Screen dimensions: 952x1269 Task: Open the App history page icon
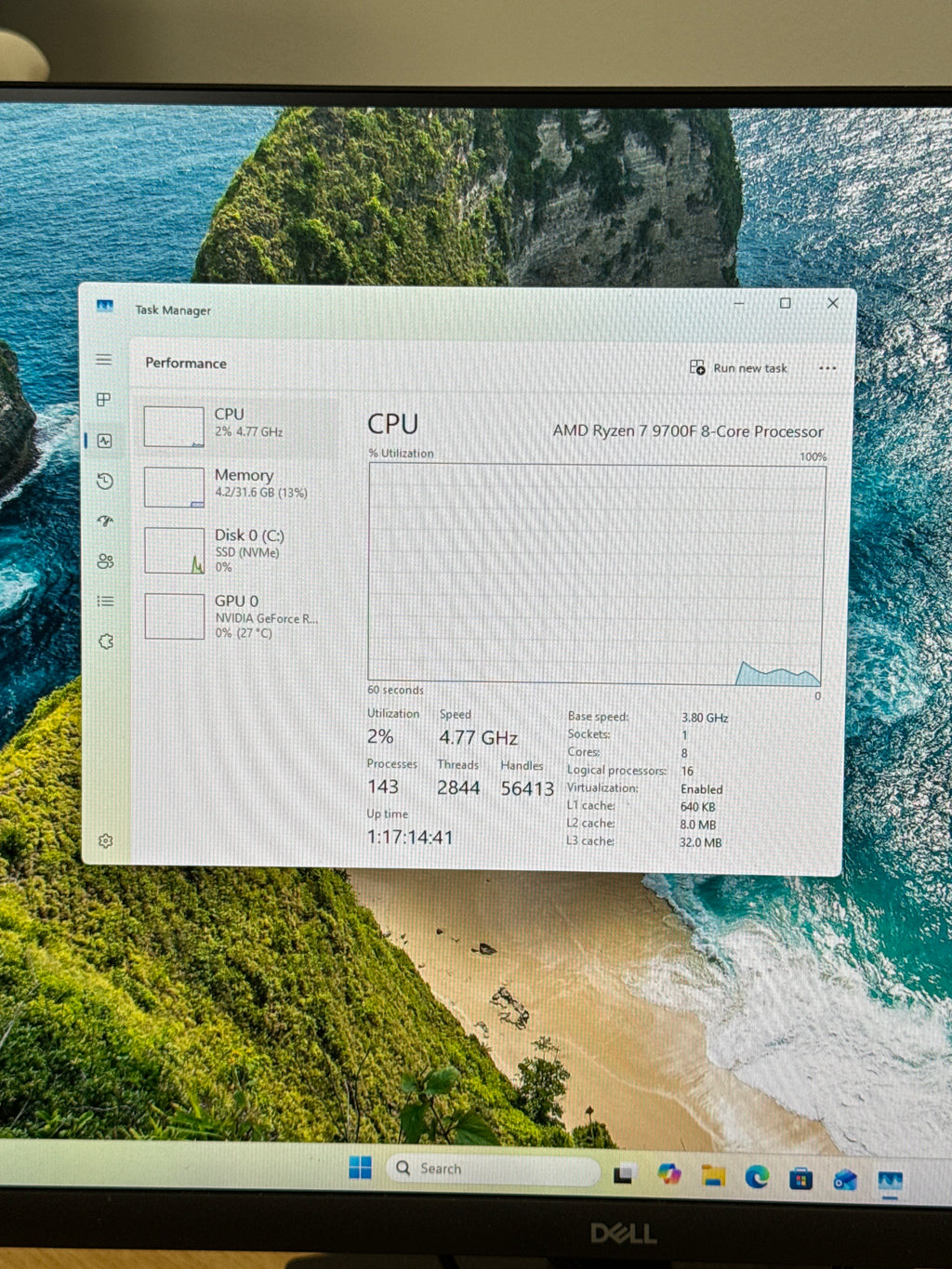point(105,481)
